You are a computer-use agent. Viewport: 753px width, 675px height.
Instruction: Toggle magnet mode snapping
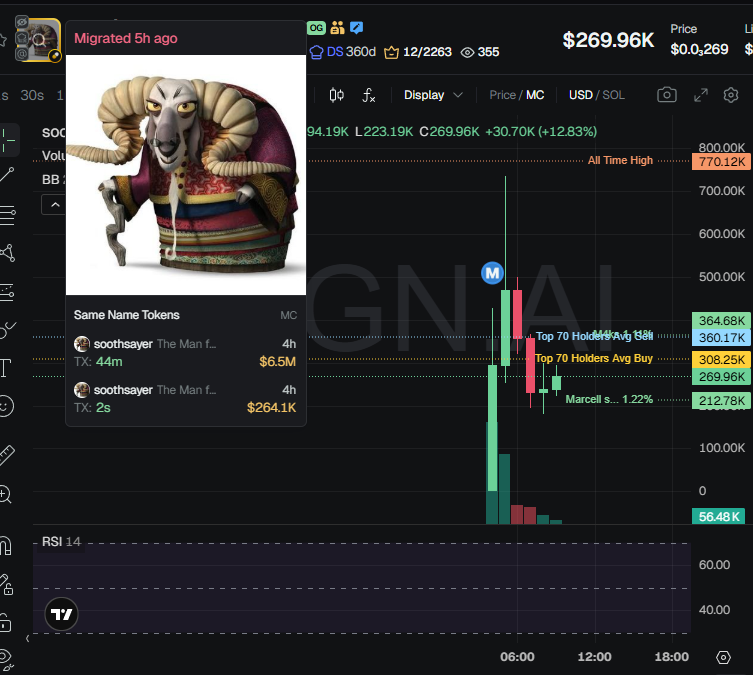[5, 546]
